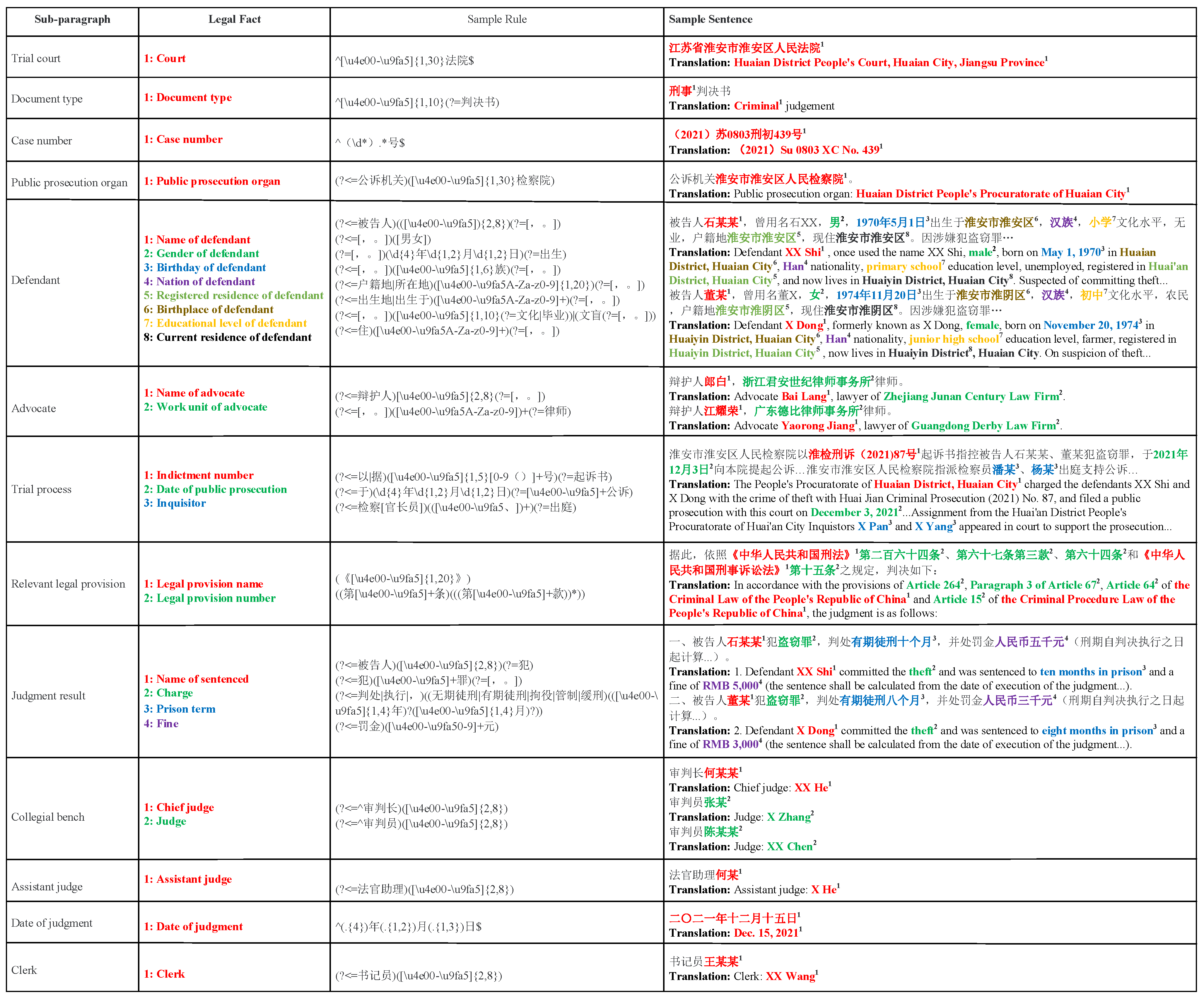This screenshot has width=1204, height=997.
Task: Click the Sample Rule column header
Action: pyautogui.click(x=496, y=20)
